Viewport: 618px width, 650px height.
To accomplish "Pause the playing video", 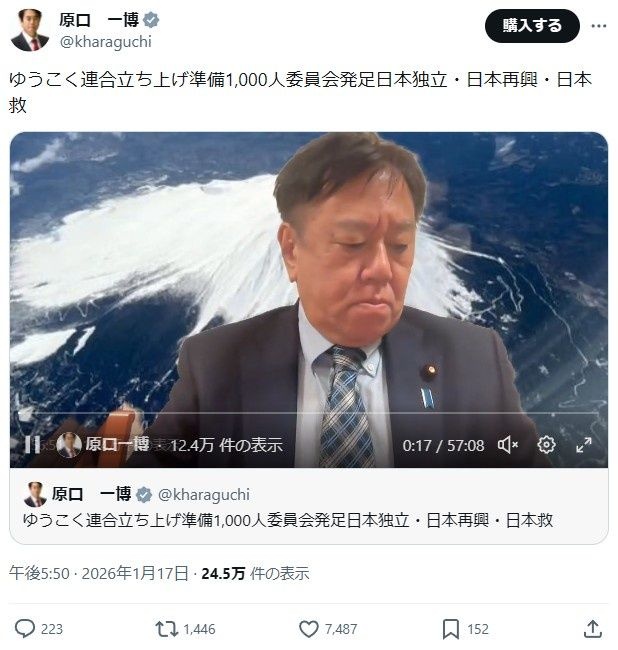I will point(31,445).
